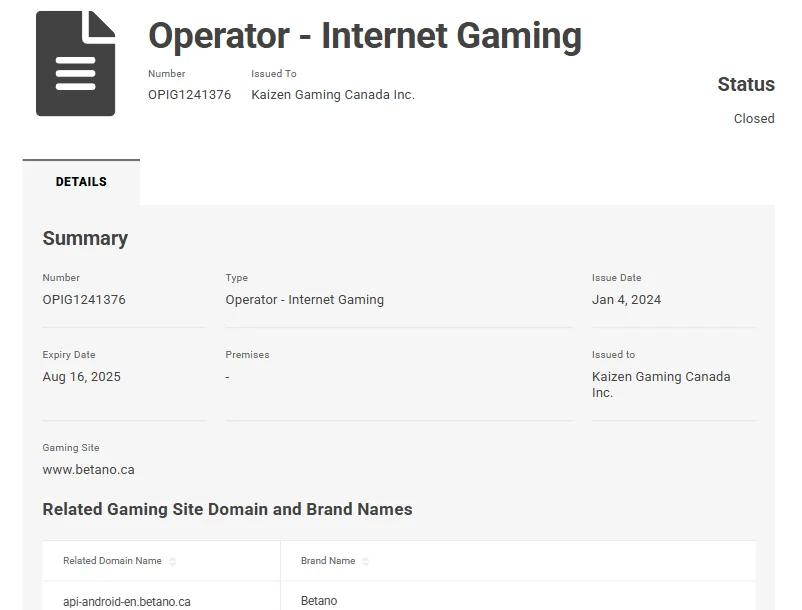Screen dimensions: 802x610
Task: Click the Operator - Internet Gaming page title
Action: [365, 36]
